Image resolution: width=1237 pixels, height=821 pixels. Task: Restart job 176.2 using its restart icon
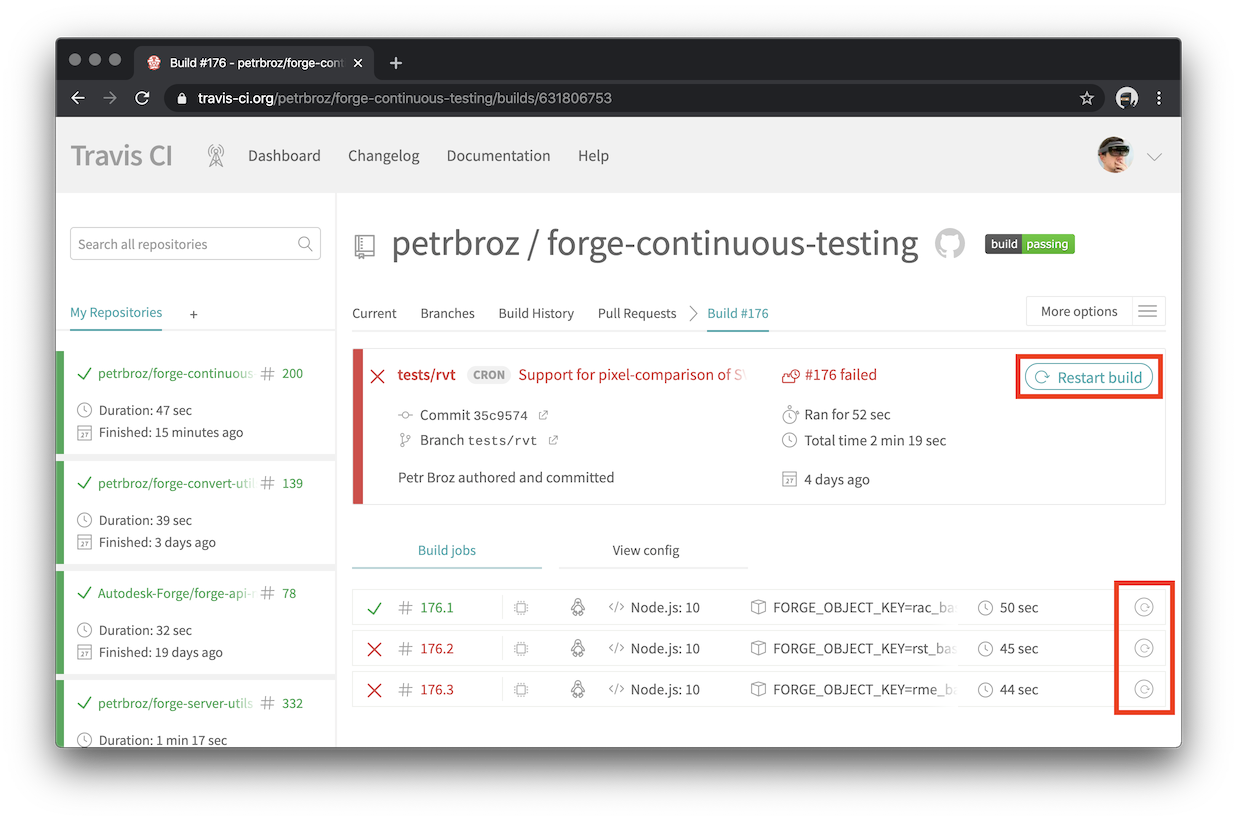coord(1144,648)
